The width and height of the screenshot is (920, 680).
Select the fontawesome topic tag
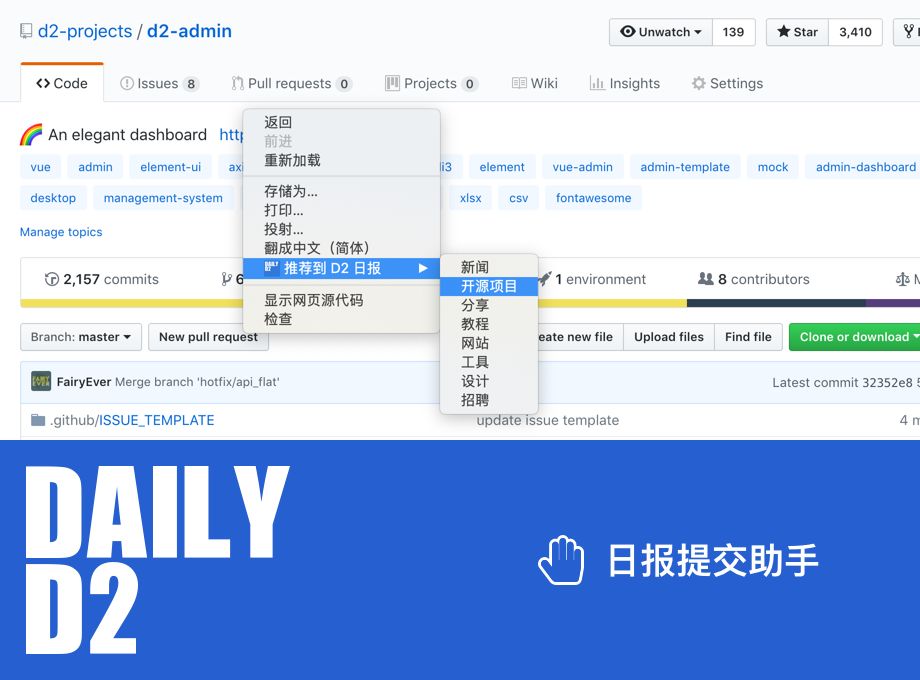[x=593, y=198]
